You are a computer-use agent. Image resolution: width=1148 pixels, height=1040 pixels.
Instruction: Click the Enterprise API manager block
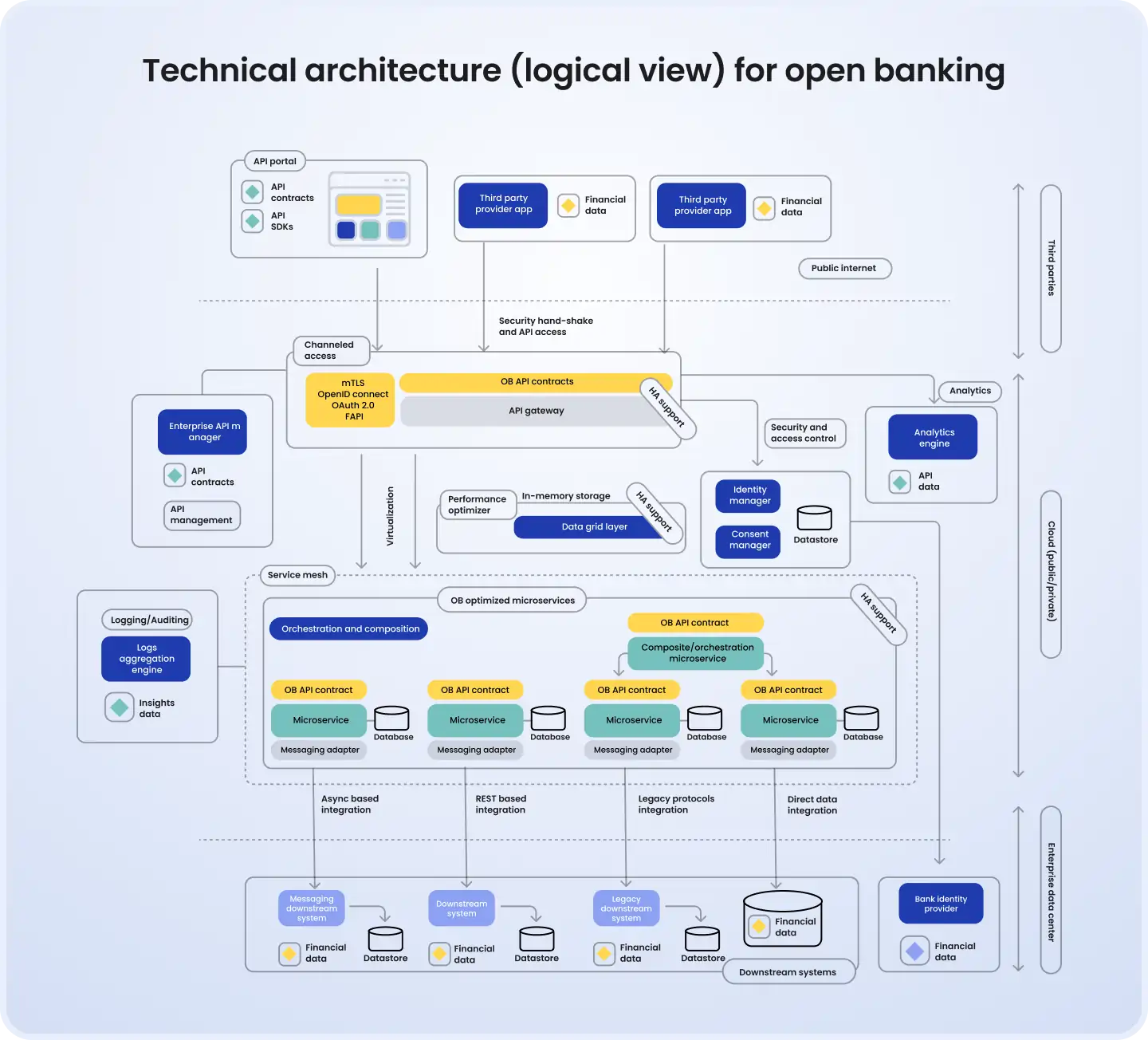tap(202, 432)
